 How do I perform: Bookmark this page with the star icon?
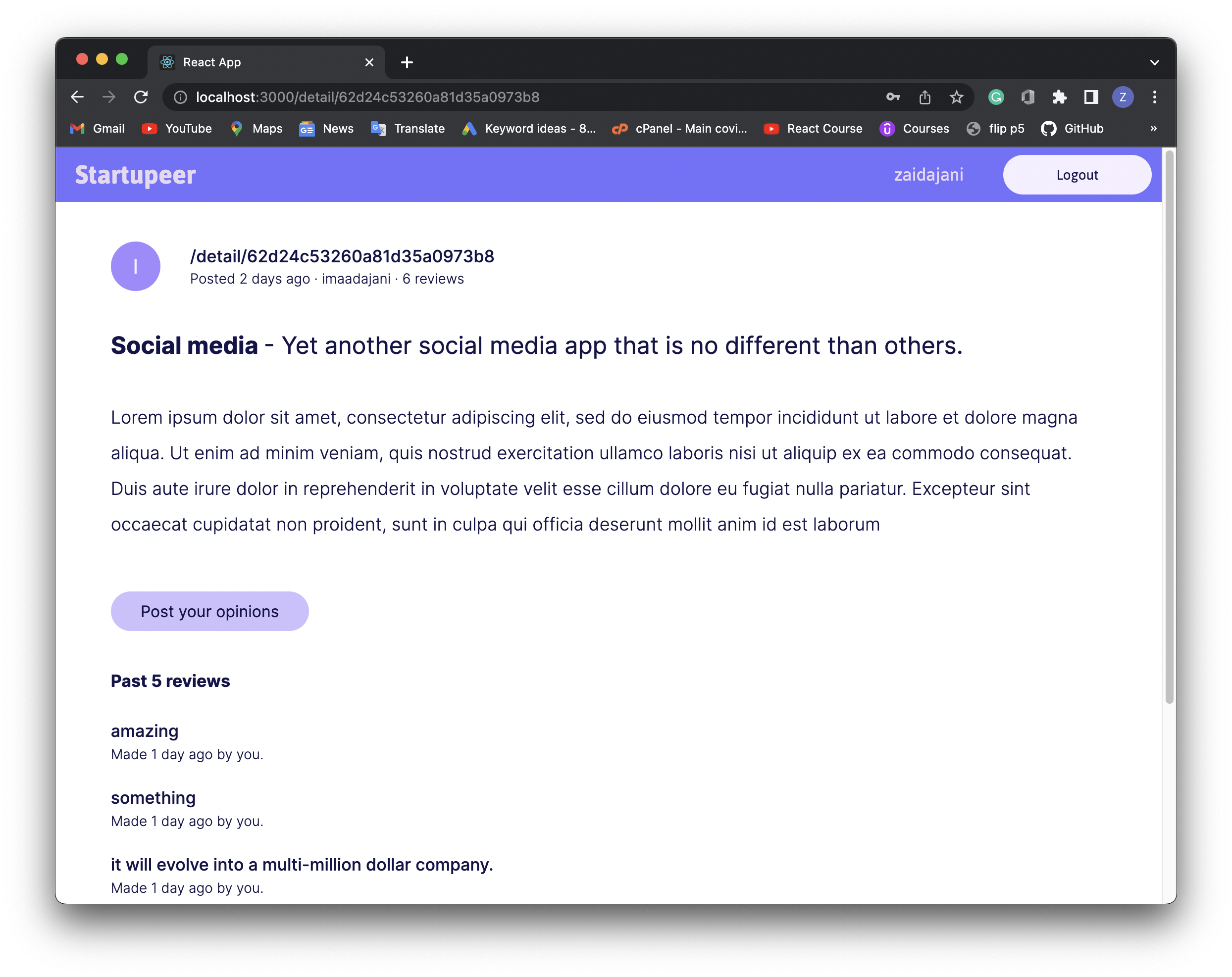(x=956, y=97)
